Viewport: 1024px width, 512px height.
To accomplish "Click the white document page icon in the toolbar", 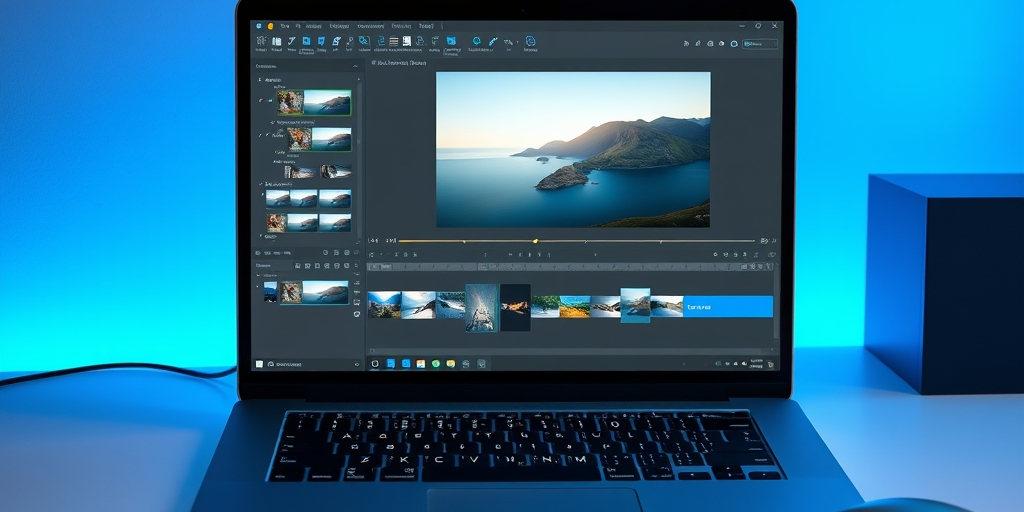I will tap(407, 41).
